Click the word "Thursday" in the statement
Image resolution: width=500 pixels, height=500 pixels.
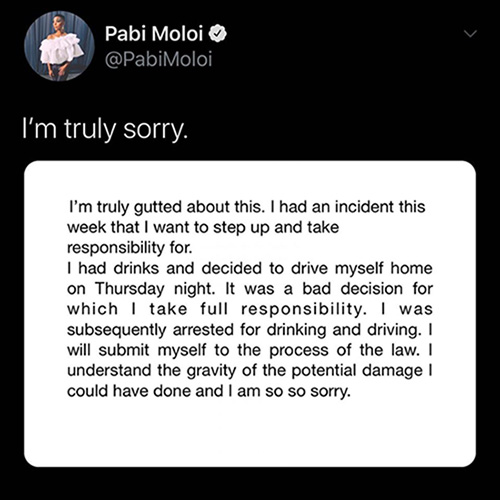[x=130, y=289]
